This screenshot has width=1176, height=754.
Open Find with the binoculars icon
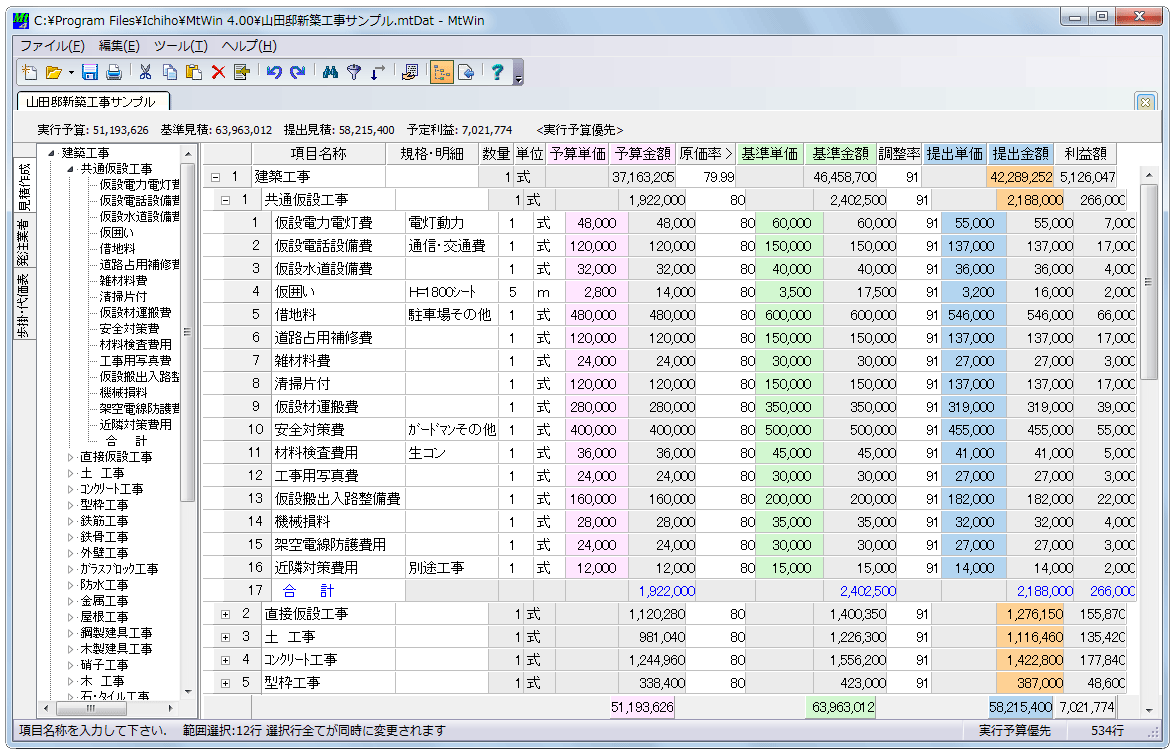point(330,72)
